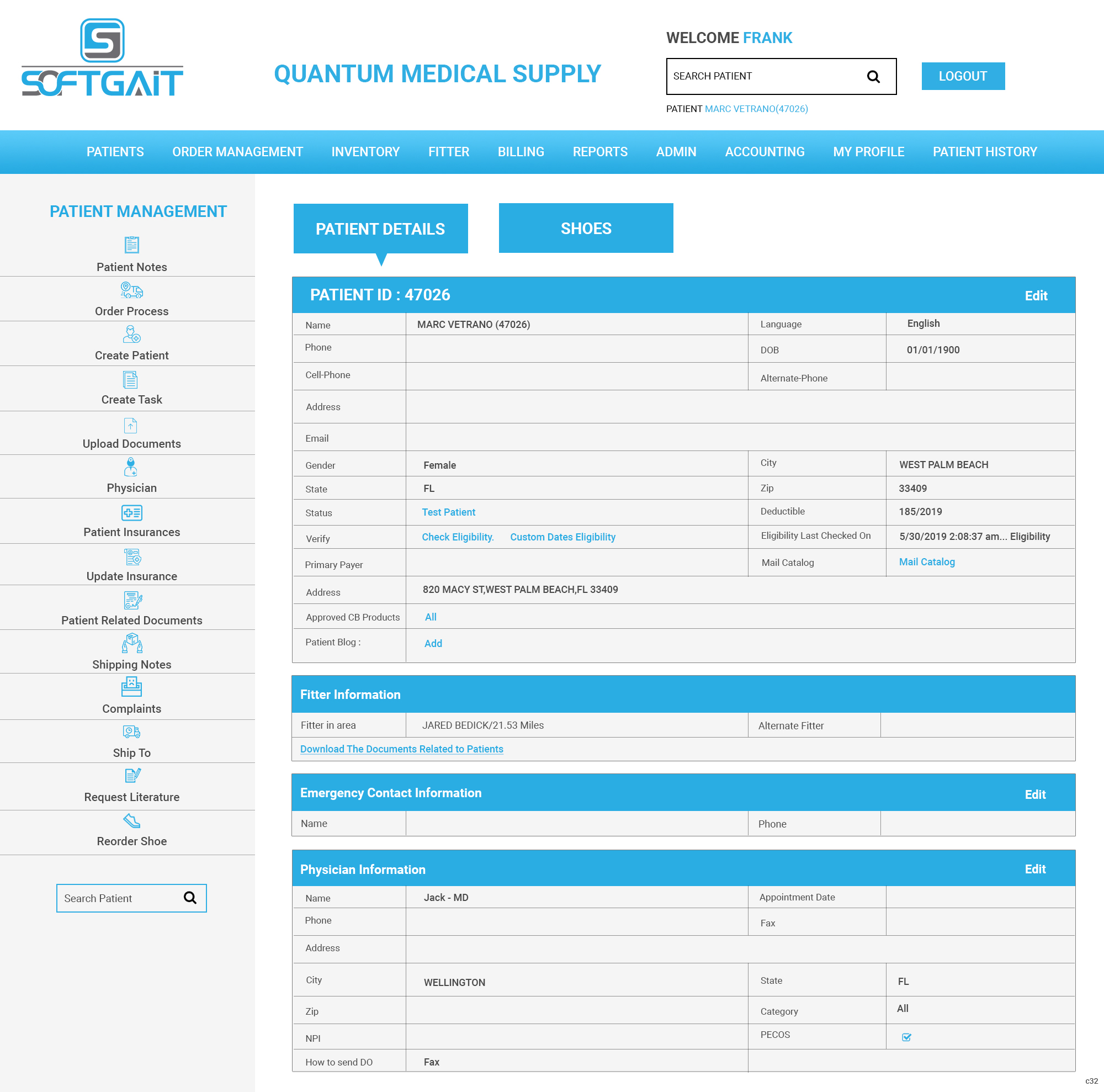
Task: Edit the Emergency Contact Information section
Action: pos(1035,794)
